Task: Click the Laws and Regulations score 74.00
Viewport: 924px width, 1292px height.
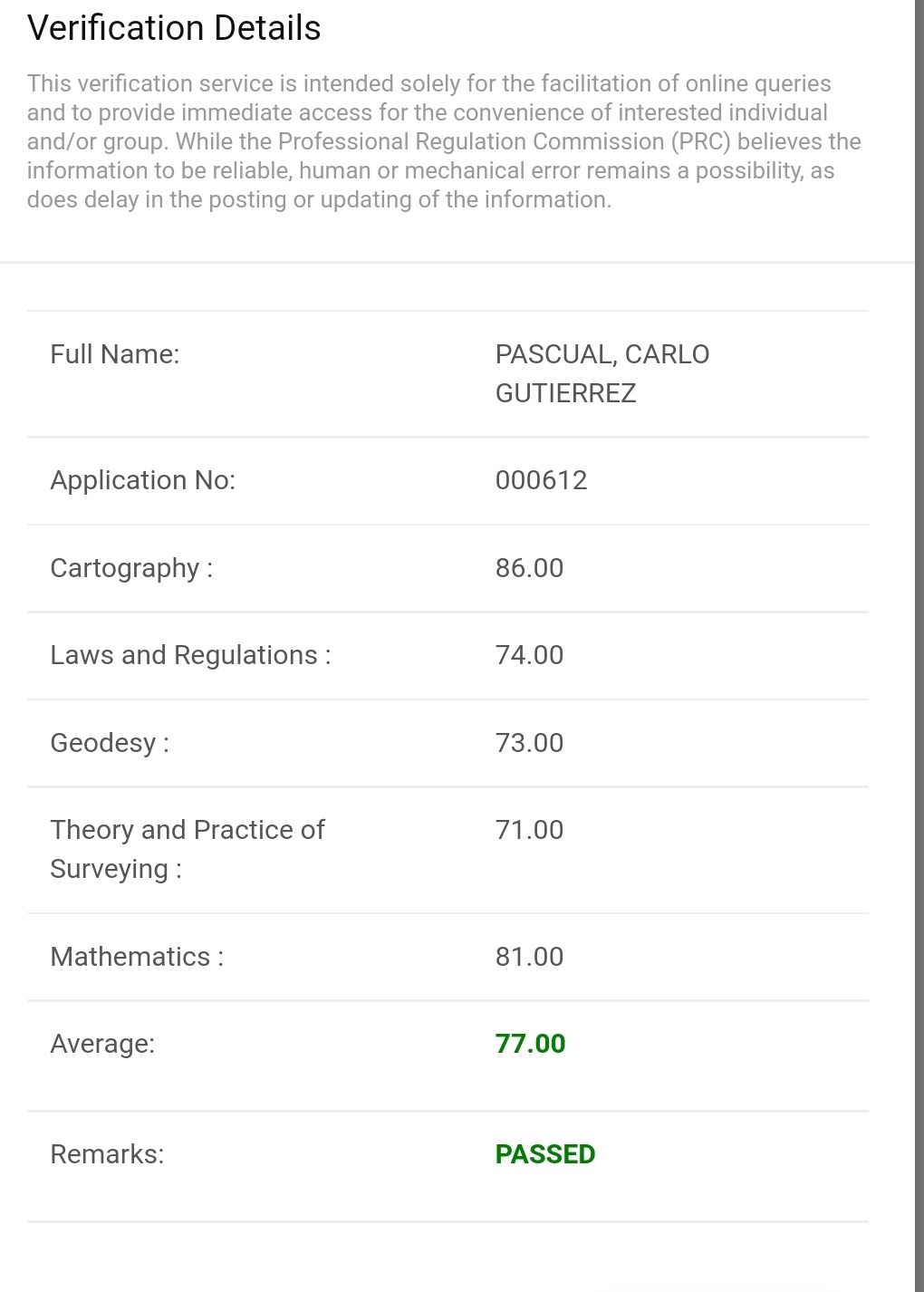Action: [x=529, y=655]
